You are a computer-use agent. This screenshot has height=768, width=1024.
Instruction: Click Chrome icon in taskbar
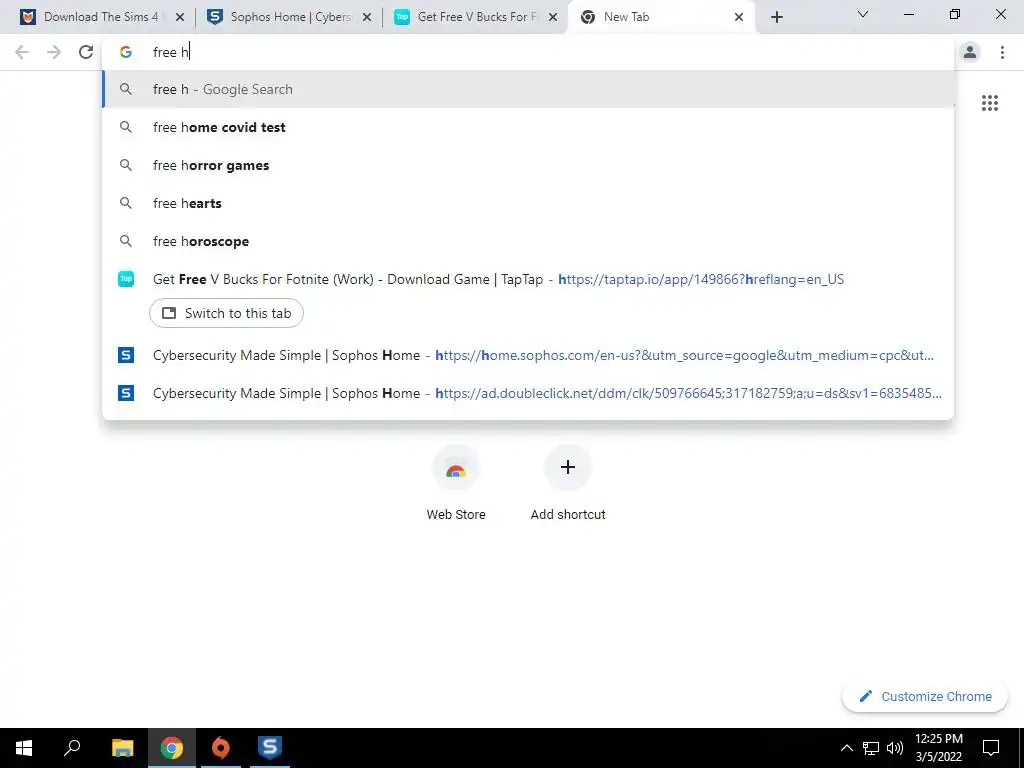pos(172,748)
